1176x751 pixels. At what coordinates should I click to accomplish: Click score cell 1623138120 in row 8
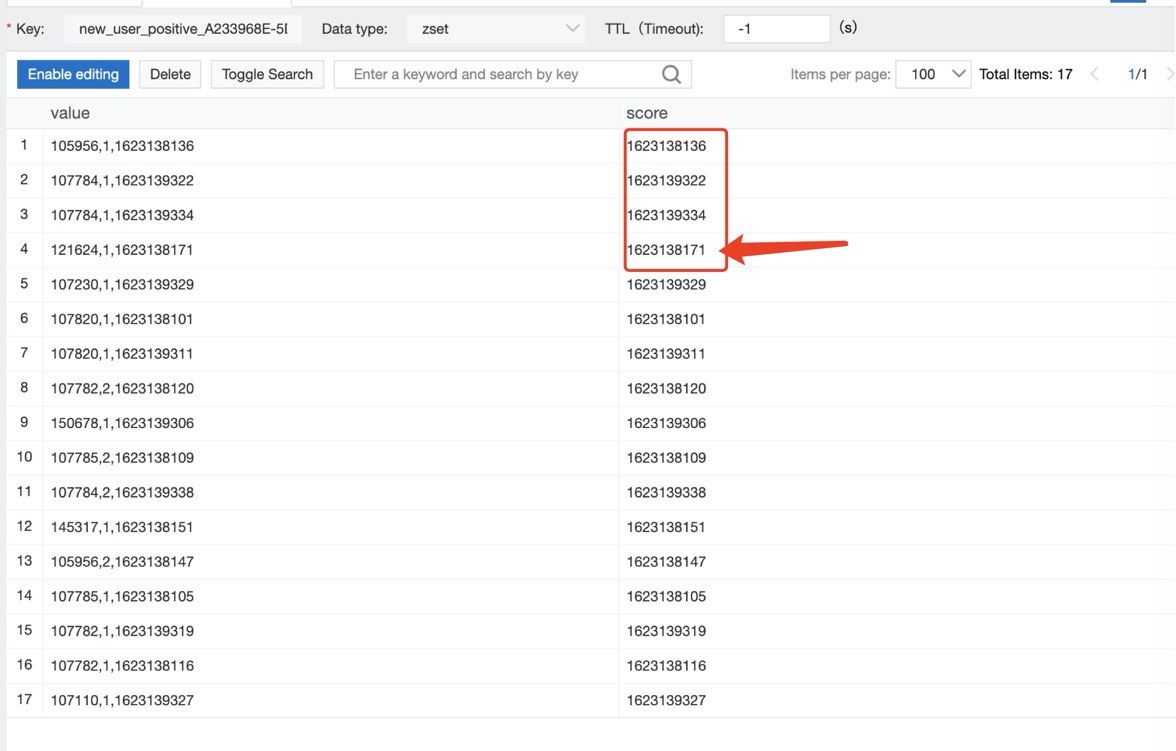click(x=666, y=388)
